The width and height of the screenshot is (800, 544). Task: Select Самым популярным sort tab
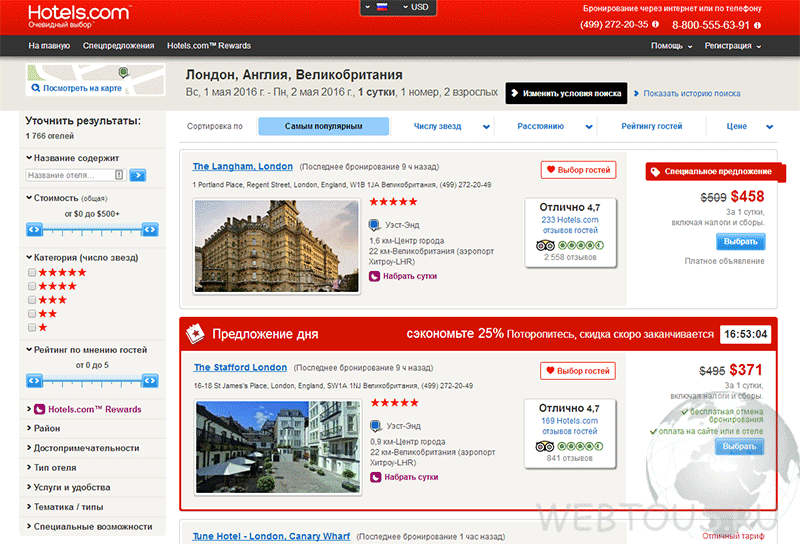click(323, 127)
